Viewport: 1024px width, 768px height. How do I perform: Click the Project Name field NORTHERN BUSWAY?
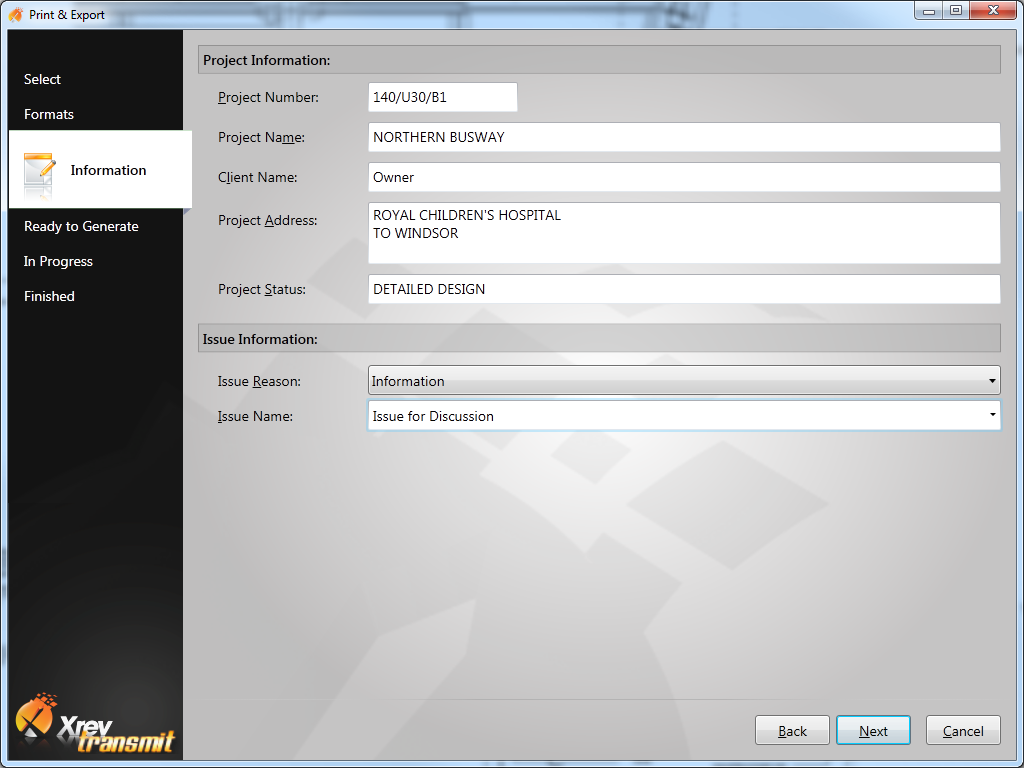coord(684,137)
